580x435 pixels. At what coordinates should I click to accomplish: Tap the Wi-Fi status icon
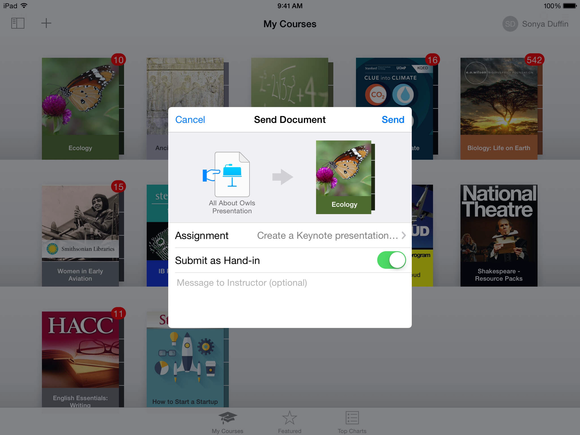[24, 6]
